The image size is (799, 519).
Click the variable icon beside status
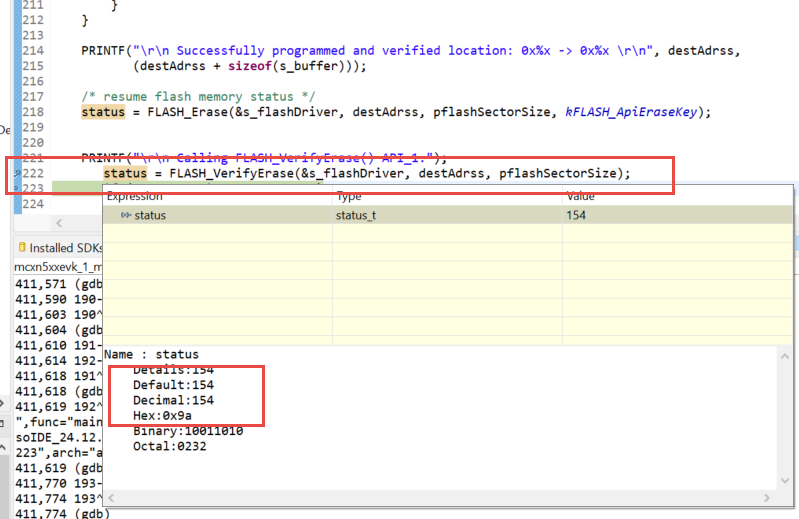pos(126,215)
